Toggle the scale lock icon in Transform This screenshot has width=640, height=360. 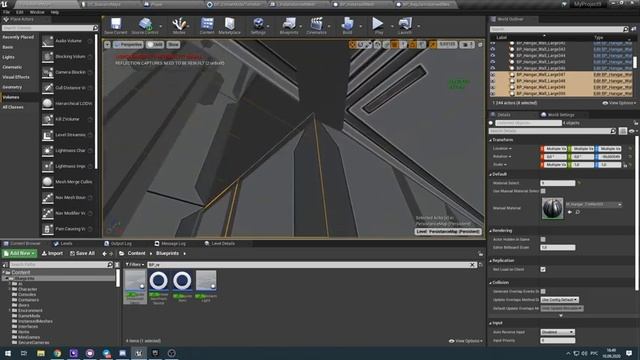pyautogui.click(x=625, y=164)
